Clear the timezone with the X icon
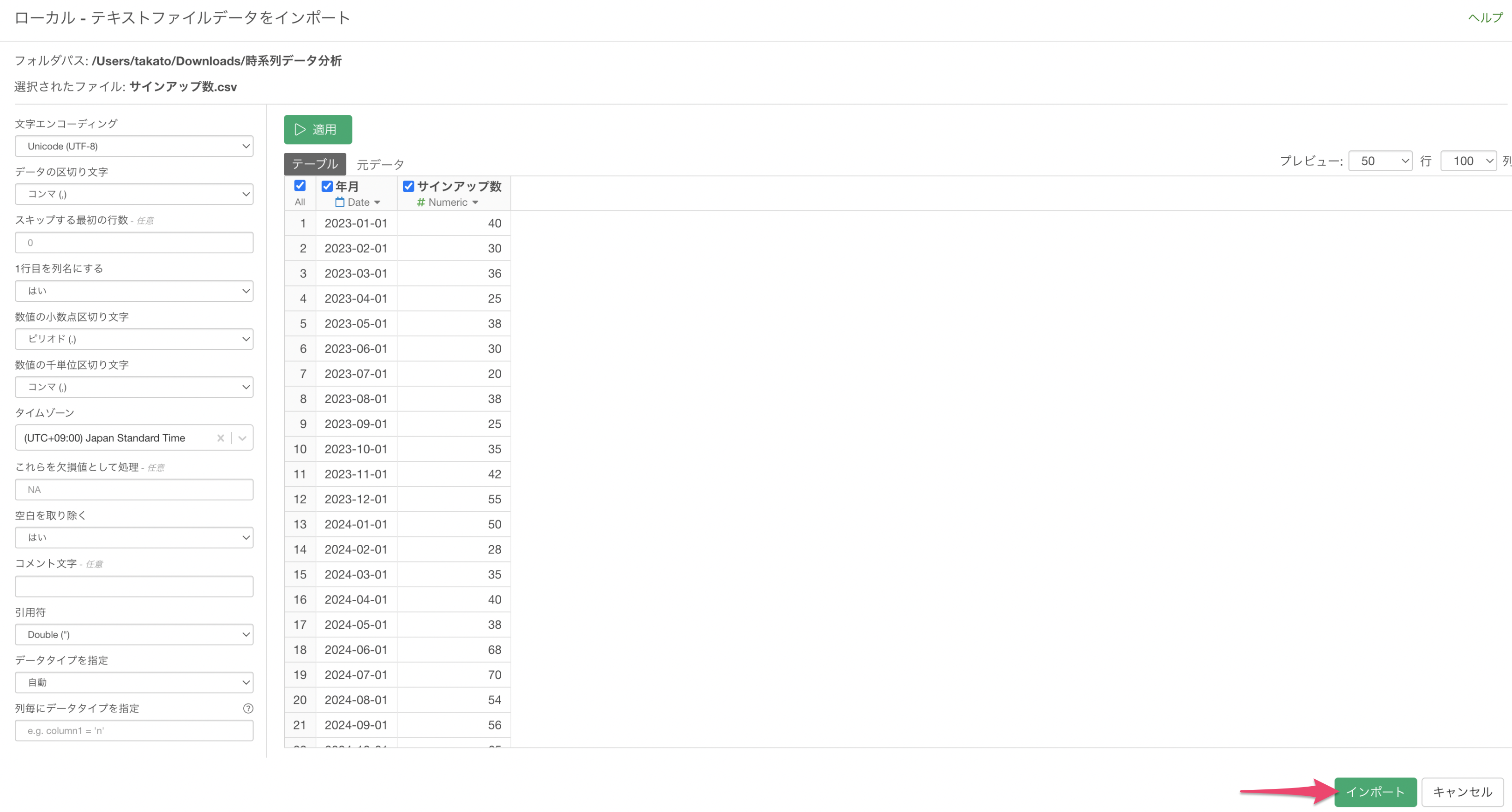 point(221,438)
